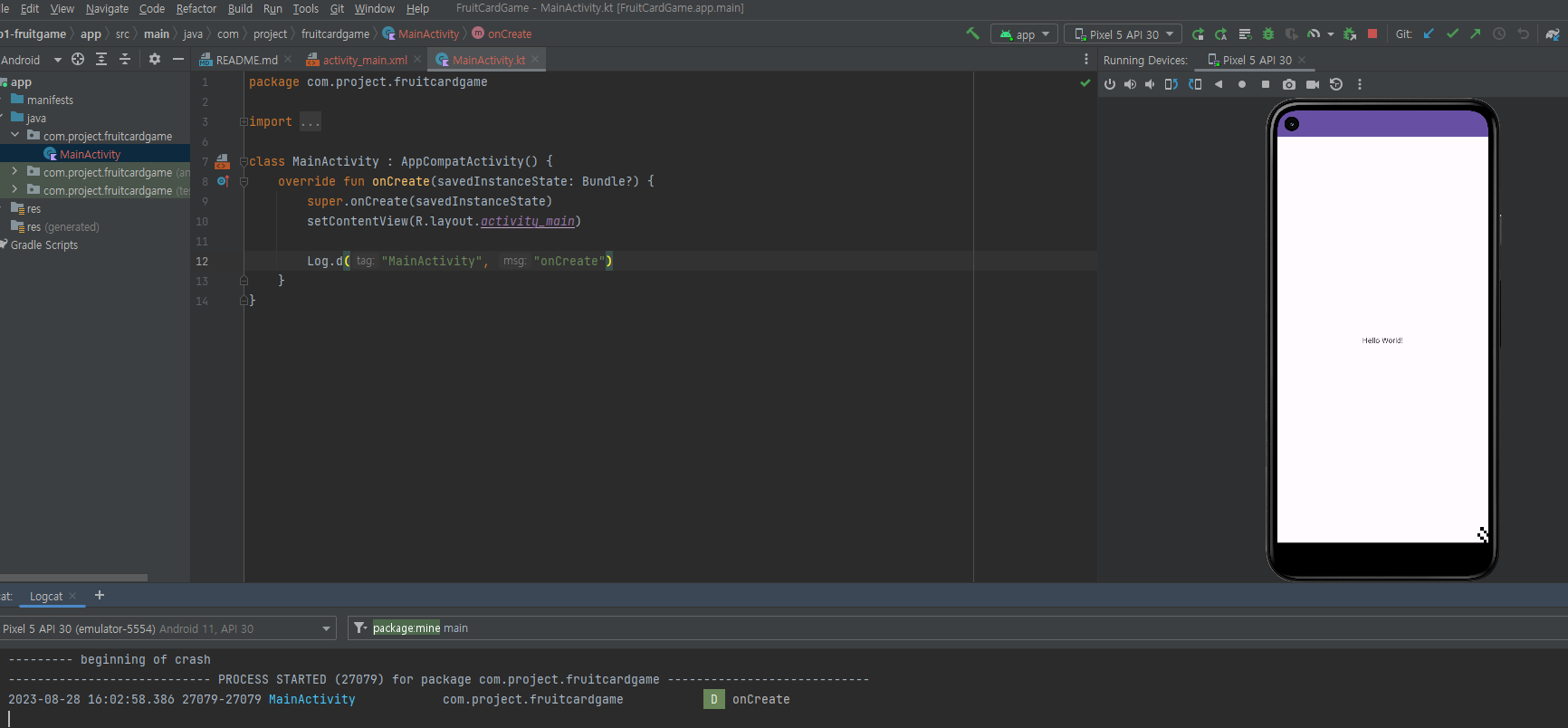Open the Refactor menu
Viewport: 1568px width, 728px height.
tap(196, 8)
